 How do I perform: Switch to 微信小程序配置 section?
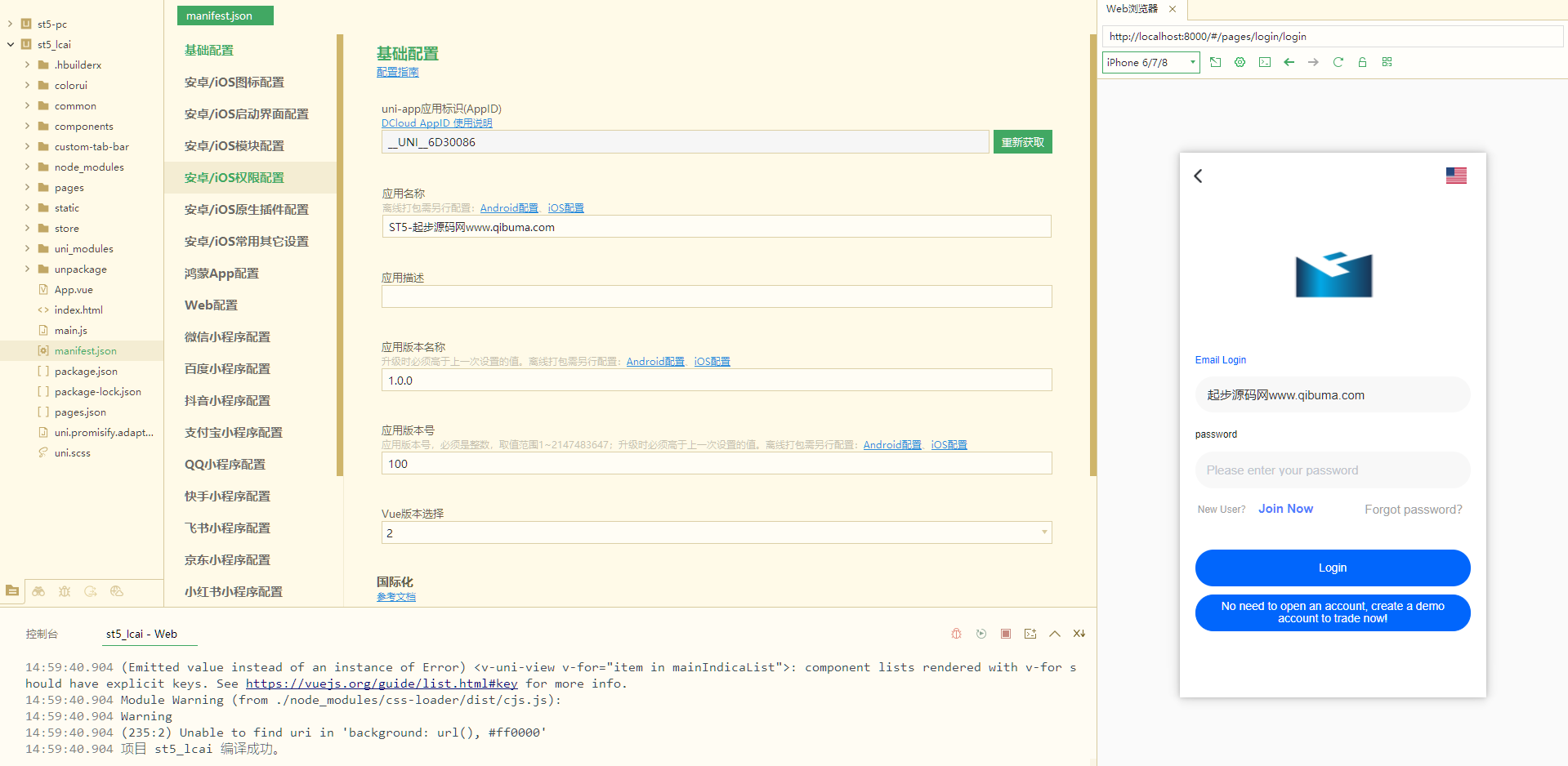[x=227, y=336]
